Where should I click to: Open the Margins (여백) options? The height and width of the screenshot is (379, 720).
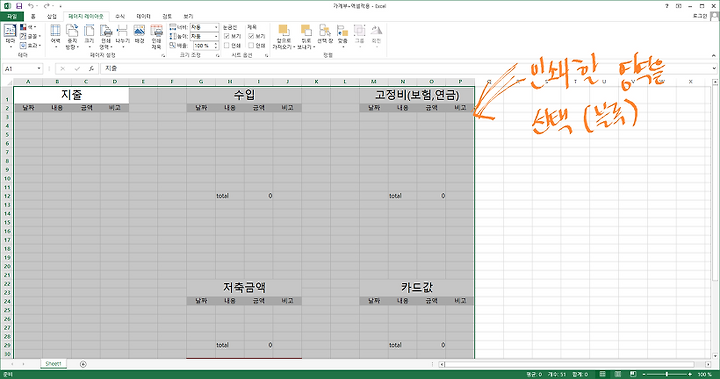coord(56,37)
